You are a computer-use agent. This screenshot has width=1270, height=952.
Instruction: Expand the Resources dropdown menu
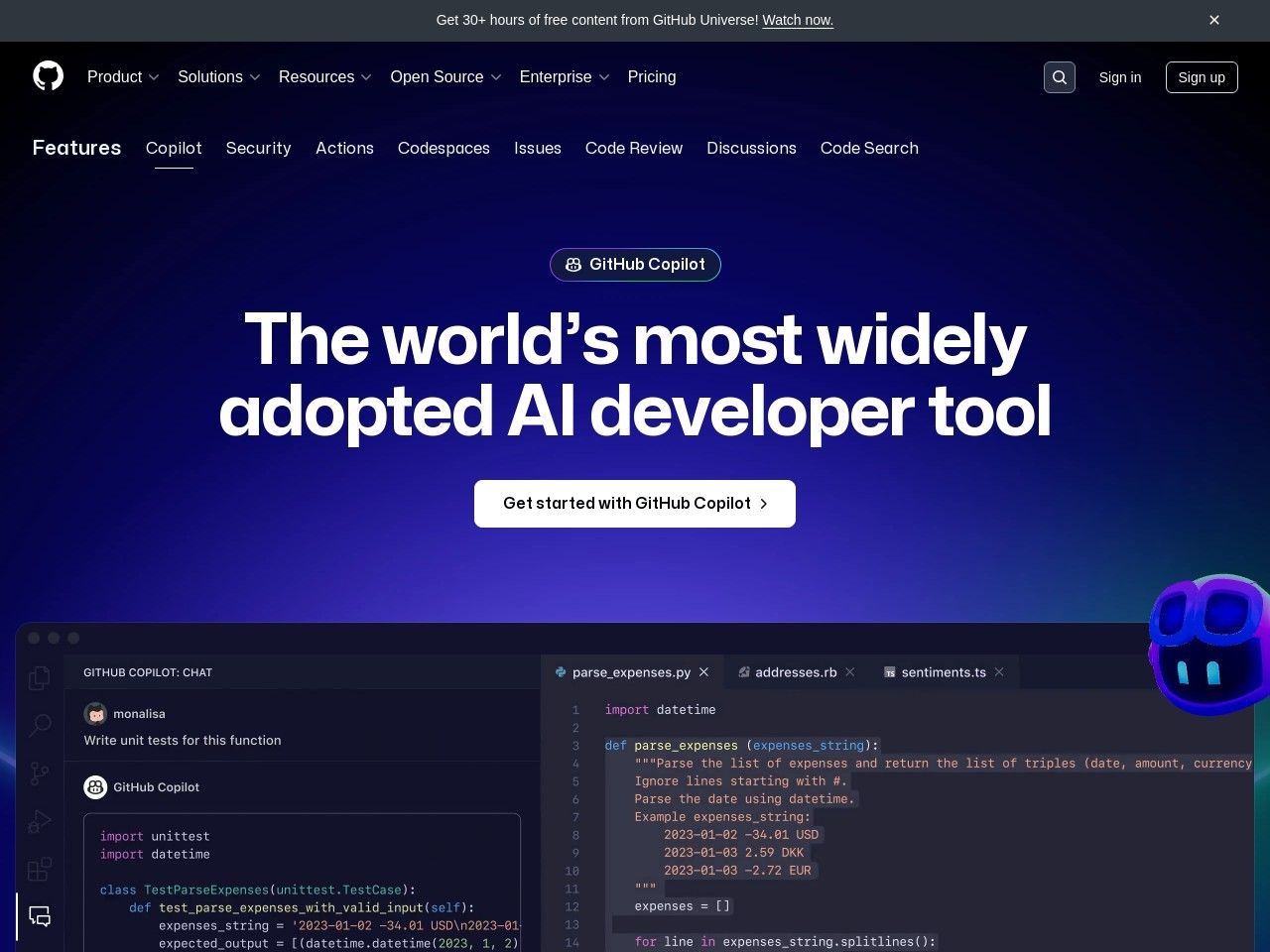point(325,77)
